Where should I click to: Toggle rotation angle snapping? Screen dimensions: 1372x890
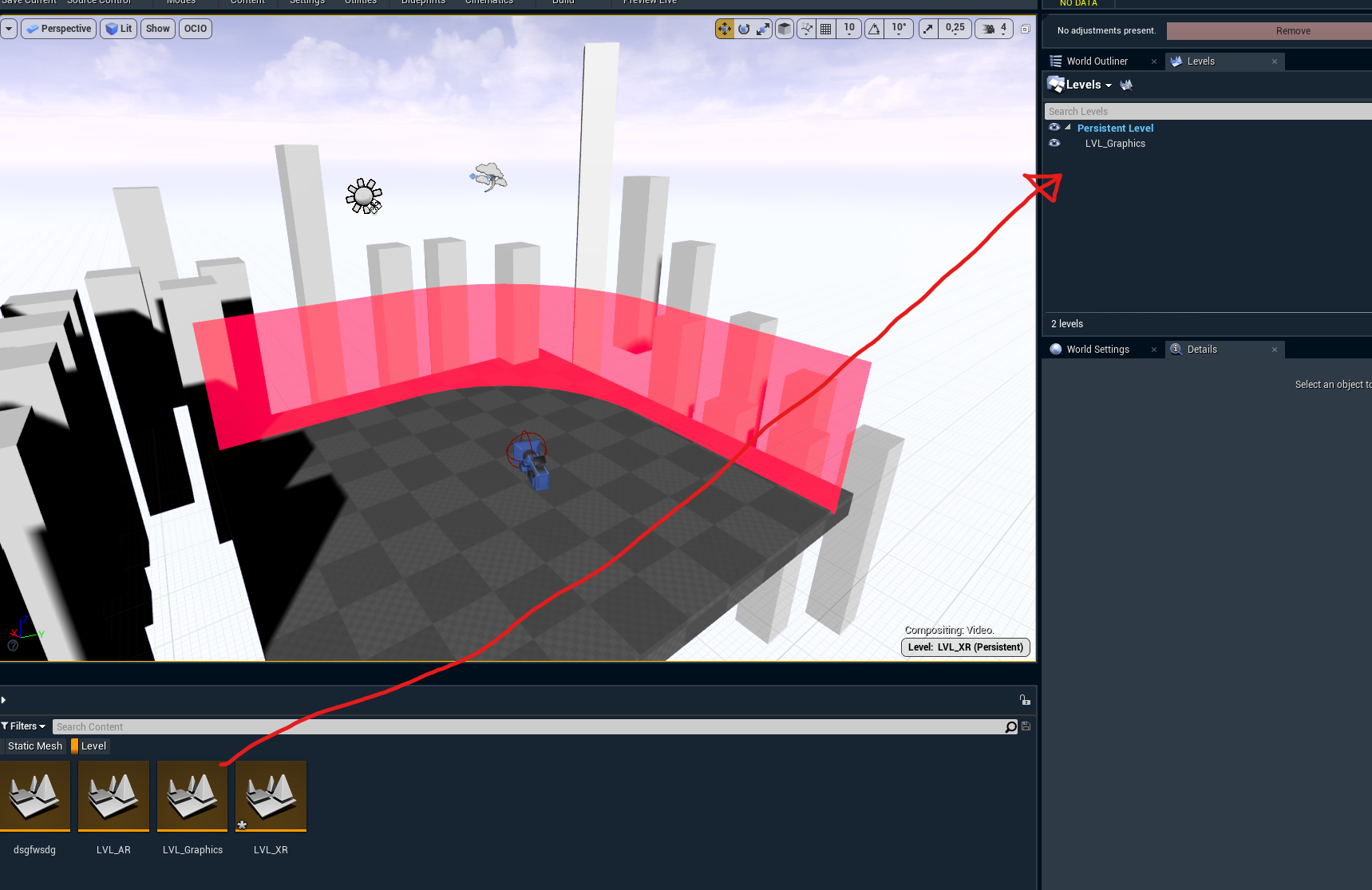pos(875,29)
